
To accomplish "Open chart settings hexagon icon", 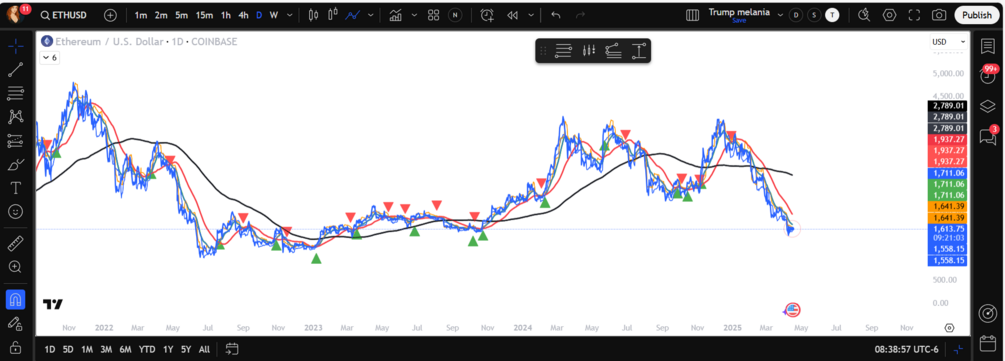I will click(890, 15).
